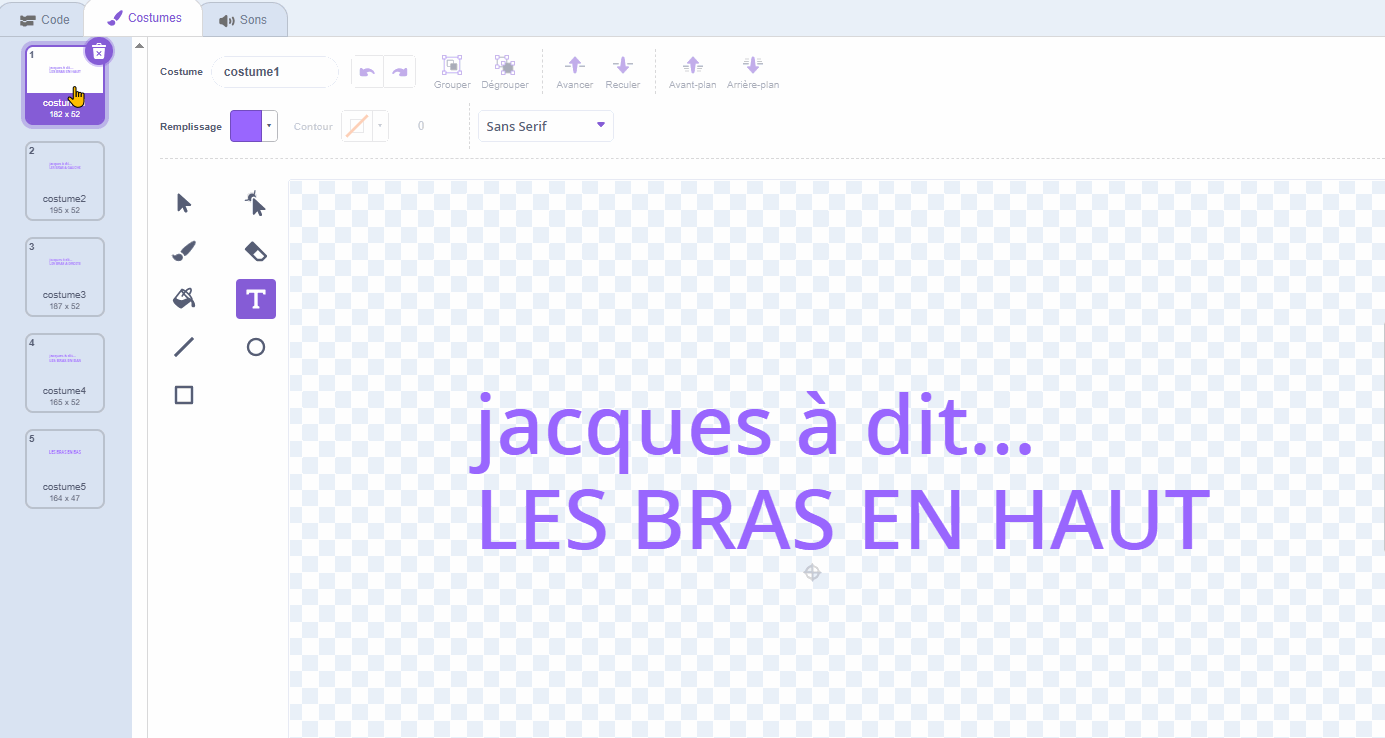Click the undo arrow button
The height and width of the screenshot is (738, 1385).
(367, 72)
